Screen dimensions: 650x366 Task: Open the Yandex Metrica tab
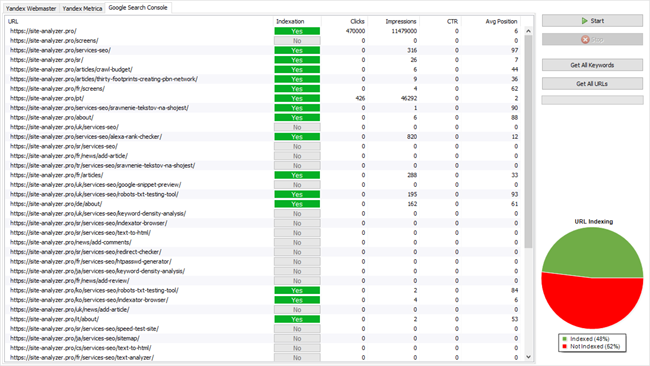pyautogui.click(x=82, y=8)
